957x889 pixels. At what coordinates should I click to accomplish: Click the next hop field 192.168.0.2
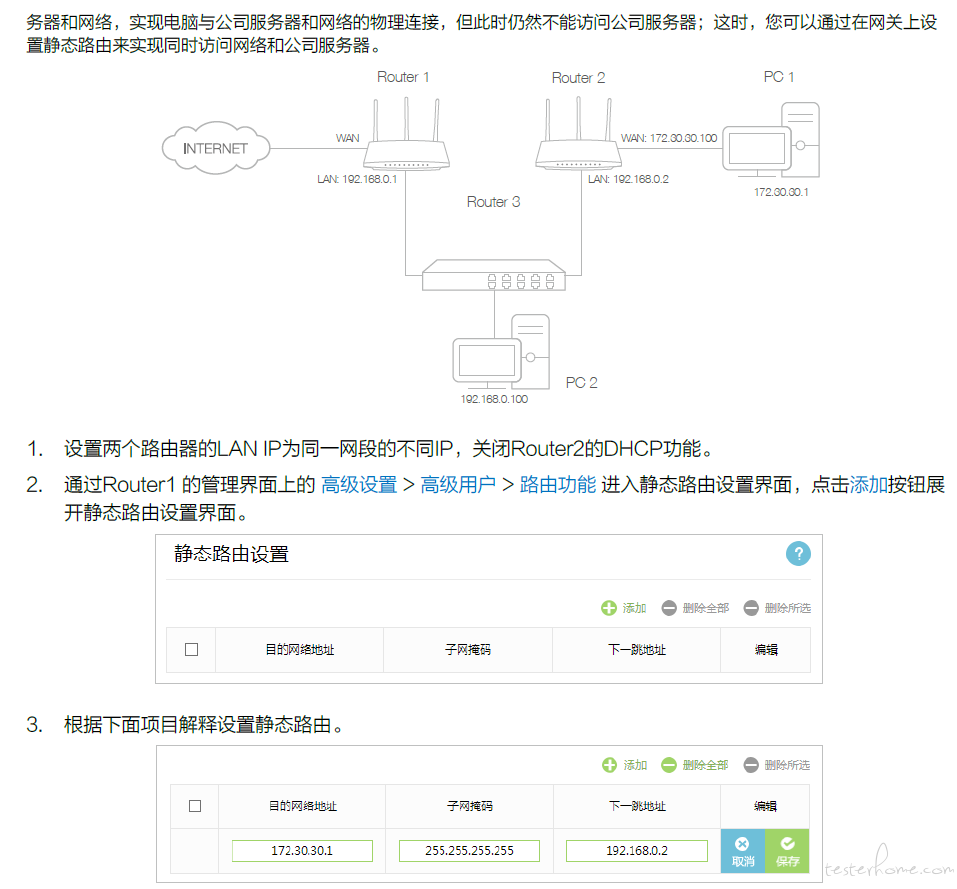[x=637, y=851]
